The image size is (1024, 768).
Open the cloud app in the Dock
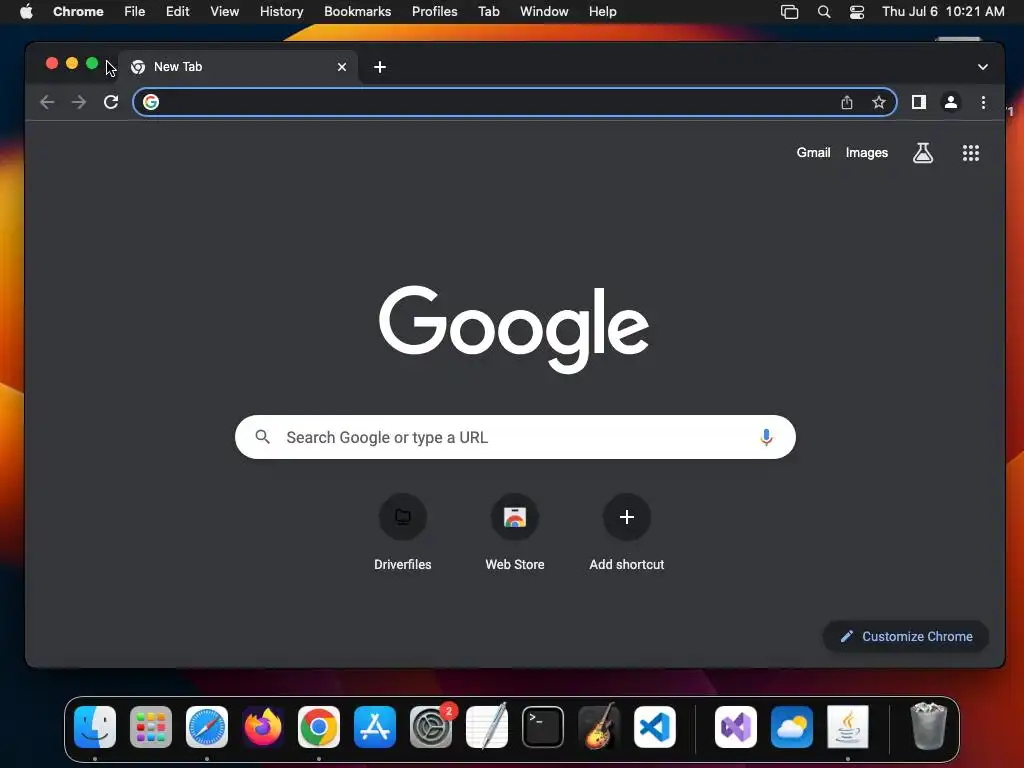point(792,726)
